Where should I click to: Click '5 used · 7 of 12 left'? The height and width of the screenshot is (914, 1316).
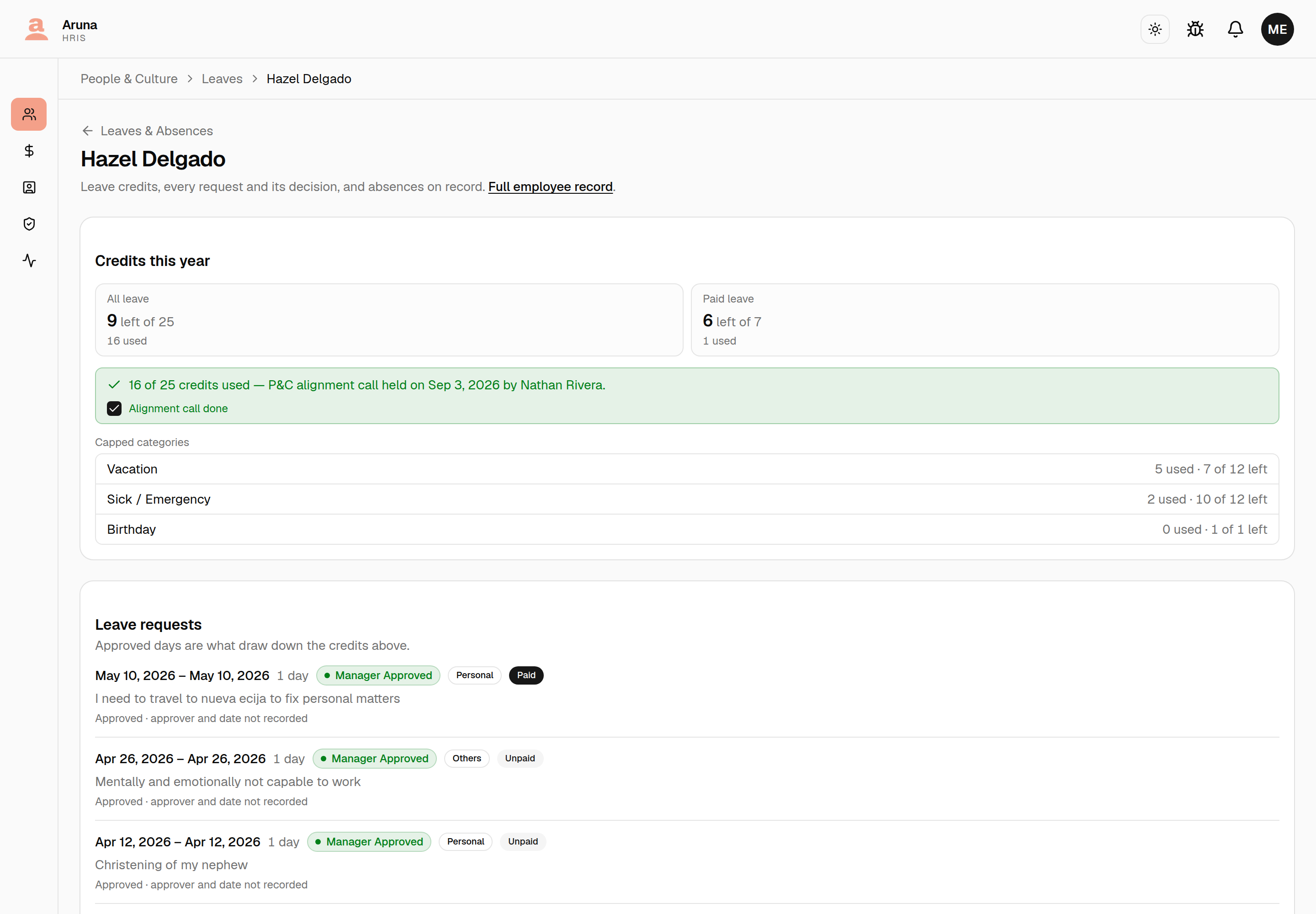pos(1210,469)
